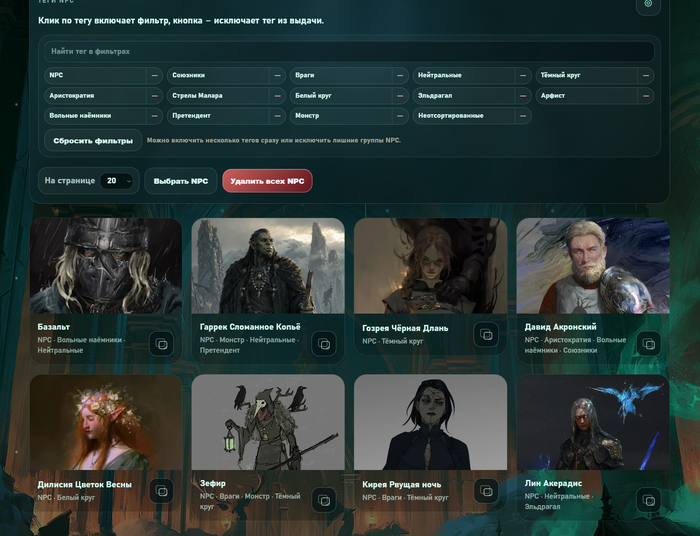This screenshot has width=700, height=536.
Task: Exclude the Вольные наёмники tag with minus button
Action: click(154, 116)
